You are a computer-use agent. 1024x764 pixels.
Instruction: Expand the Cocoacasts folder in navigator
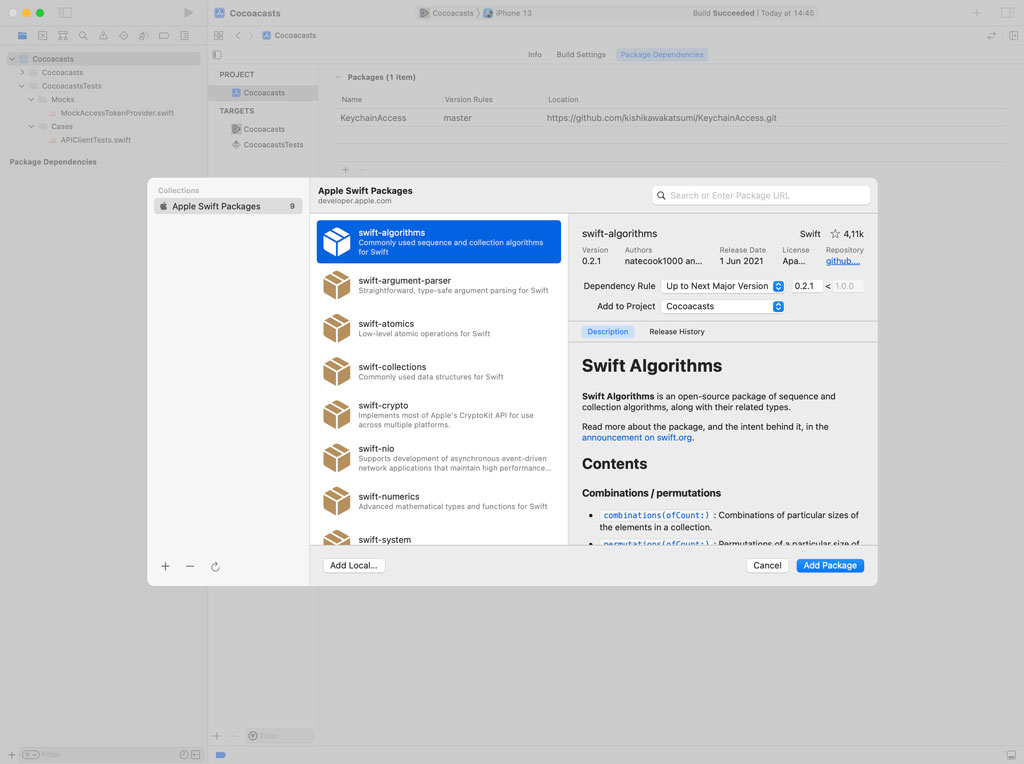[x=22, y=73]
